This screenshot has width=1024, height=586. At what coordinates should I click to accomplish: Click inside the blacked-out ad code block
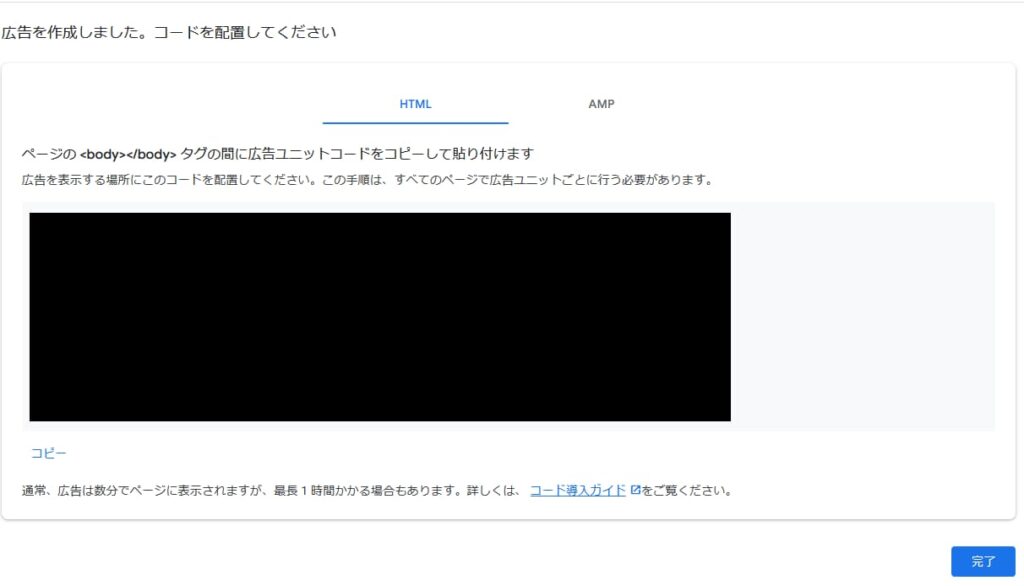pos(380,317)
